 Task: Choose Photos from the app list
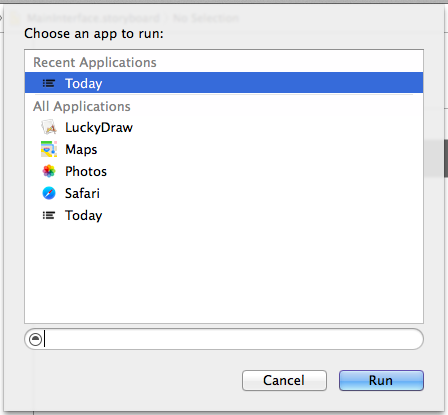tap(86, 171)
